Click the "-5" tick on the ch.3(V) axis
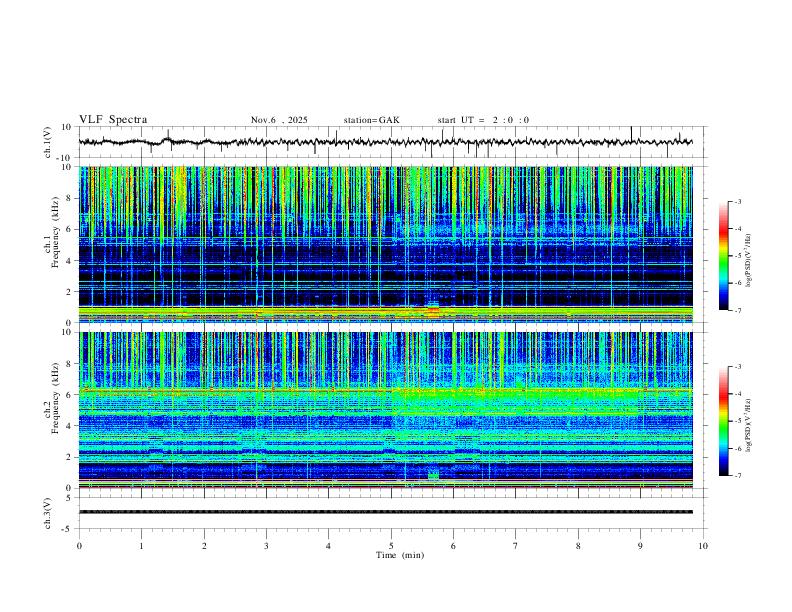792x612 pixels. pos(68,529)
